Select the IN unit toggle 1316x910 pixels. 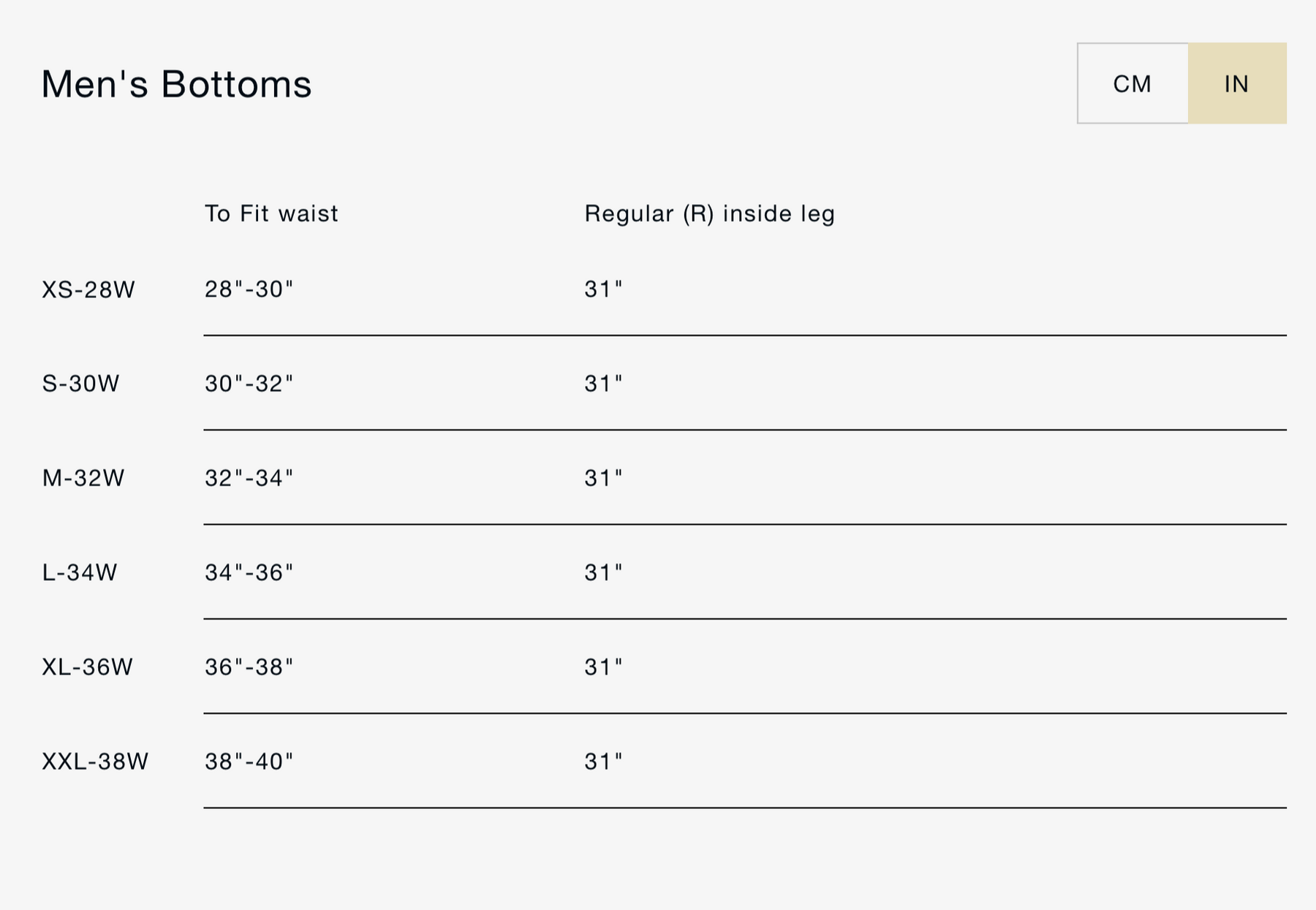click(1237, 83)
